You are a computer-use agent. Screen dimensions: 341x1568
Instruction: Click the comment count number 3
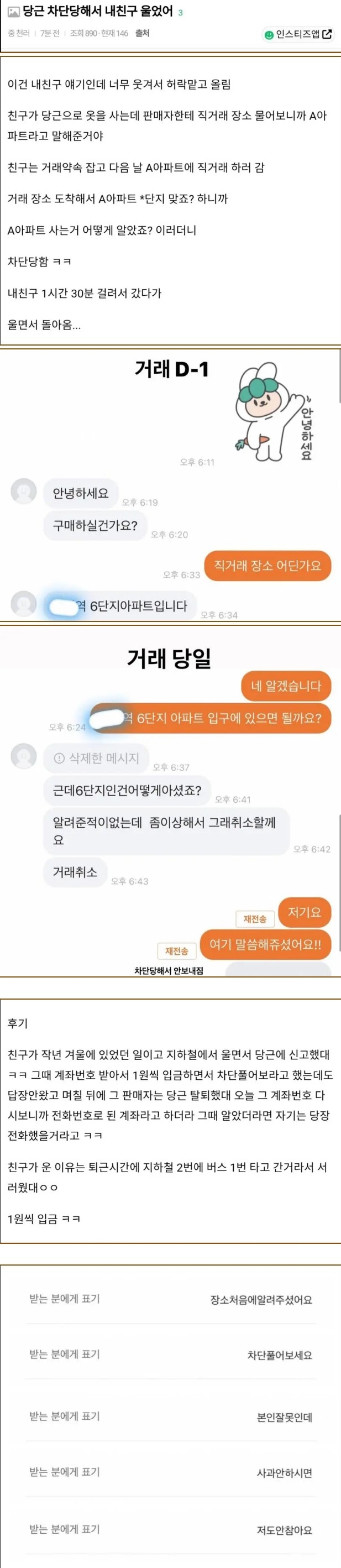click(180, 13)
